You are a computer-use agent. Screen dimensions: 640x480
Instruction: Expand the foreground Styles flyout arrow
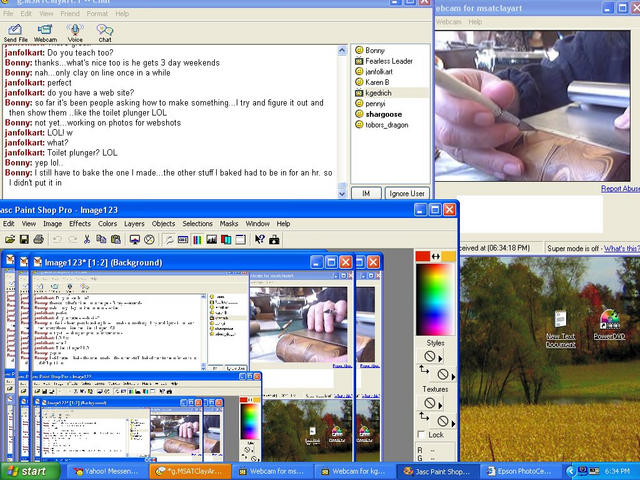coord(440,358)
